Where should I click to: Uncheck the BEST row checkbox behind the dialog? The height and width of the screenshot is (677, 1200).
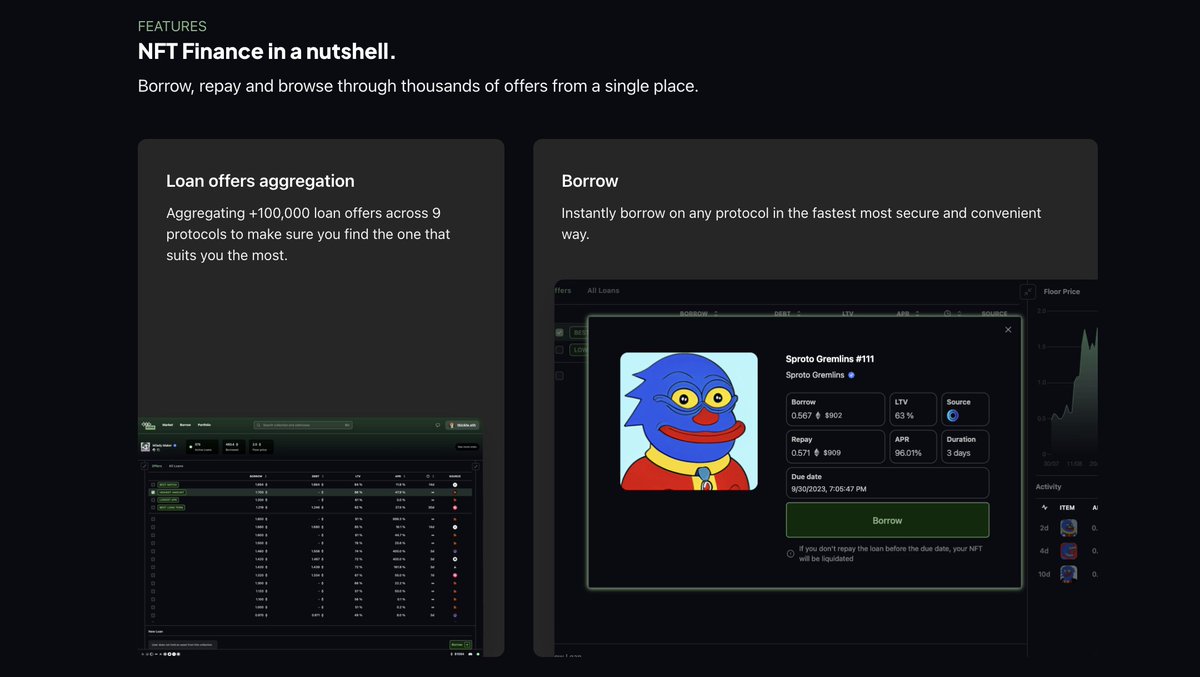560,332
